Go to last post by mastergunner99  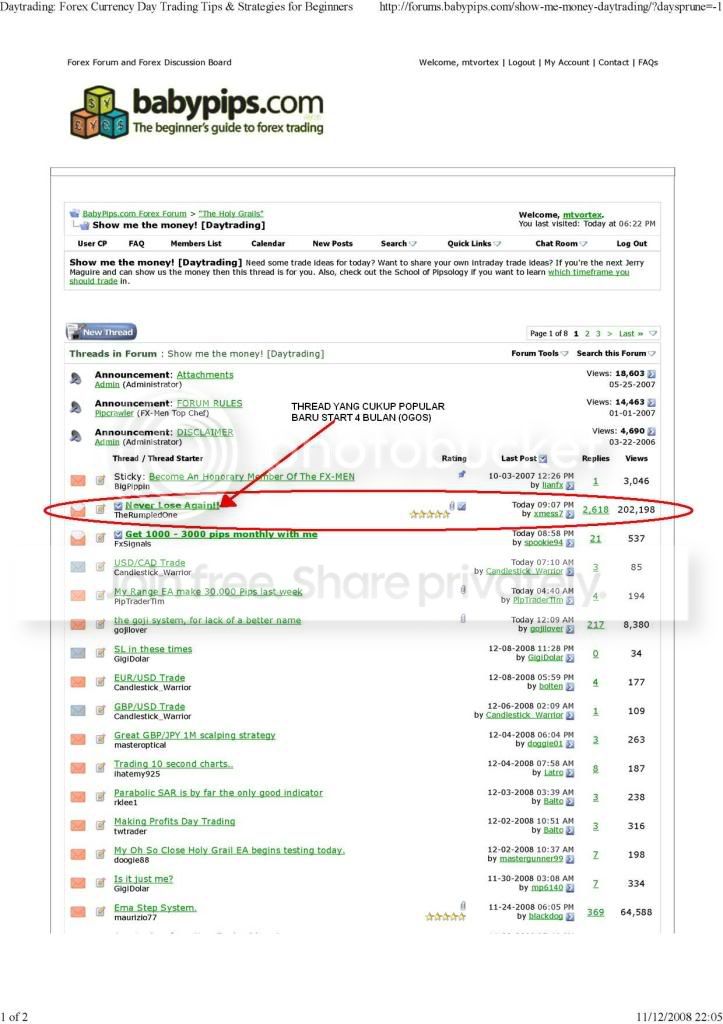point(570,859)
